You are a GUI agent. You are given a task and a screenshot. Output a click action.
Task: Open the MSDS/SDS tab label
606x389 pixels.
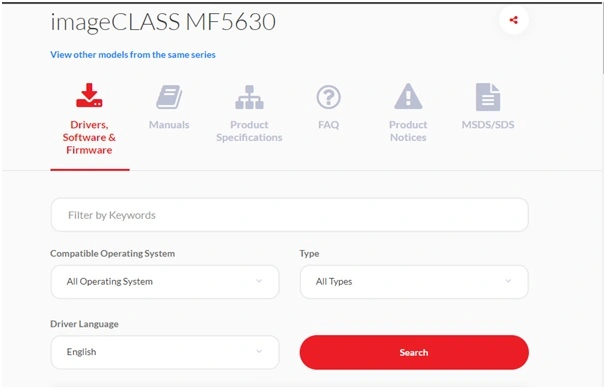pyautogui.click(x=488, y=125)
